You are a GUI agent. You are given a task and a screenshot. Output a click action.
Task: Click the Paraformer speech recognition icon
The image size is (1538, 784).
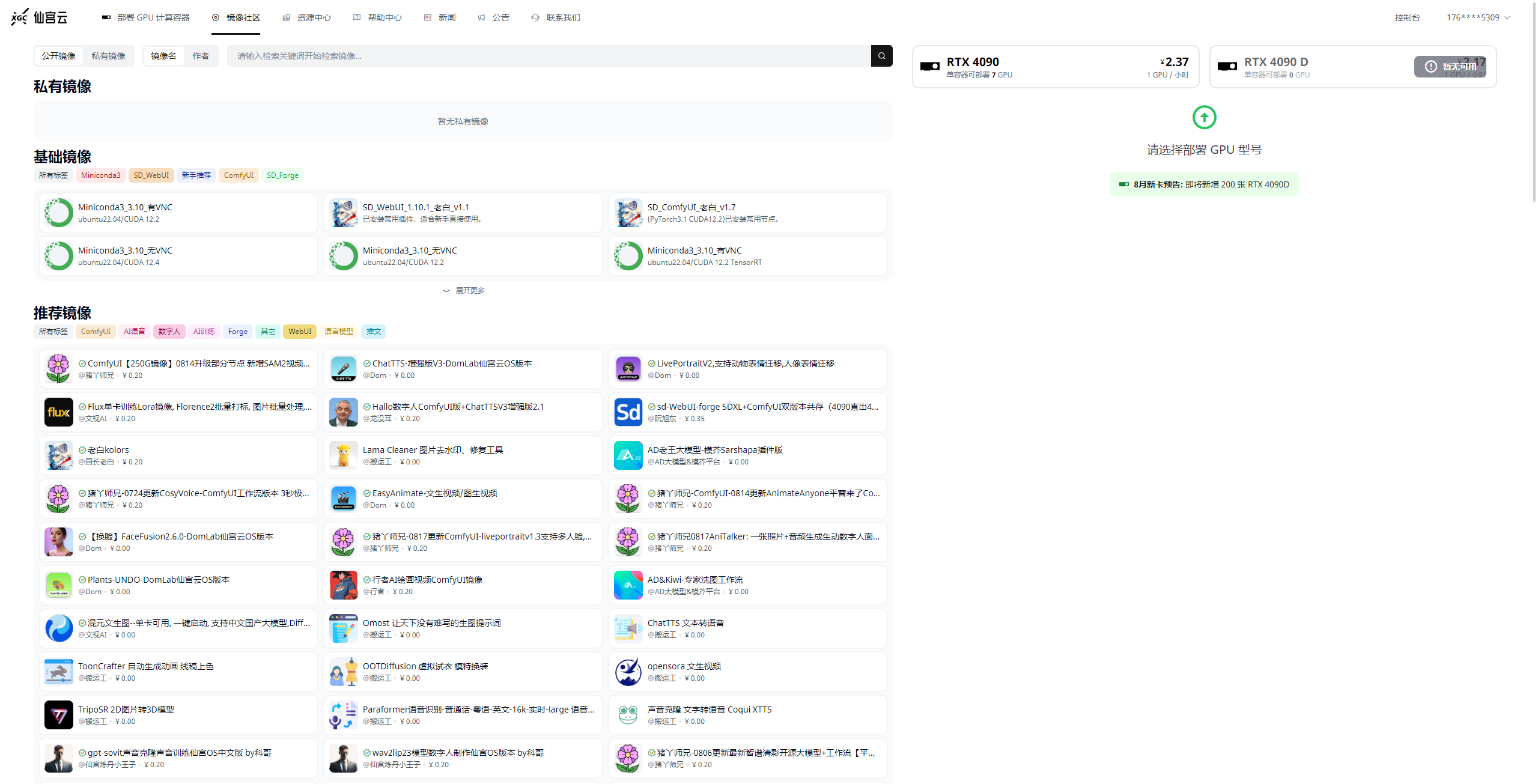click(x=344, y=715)
